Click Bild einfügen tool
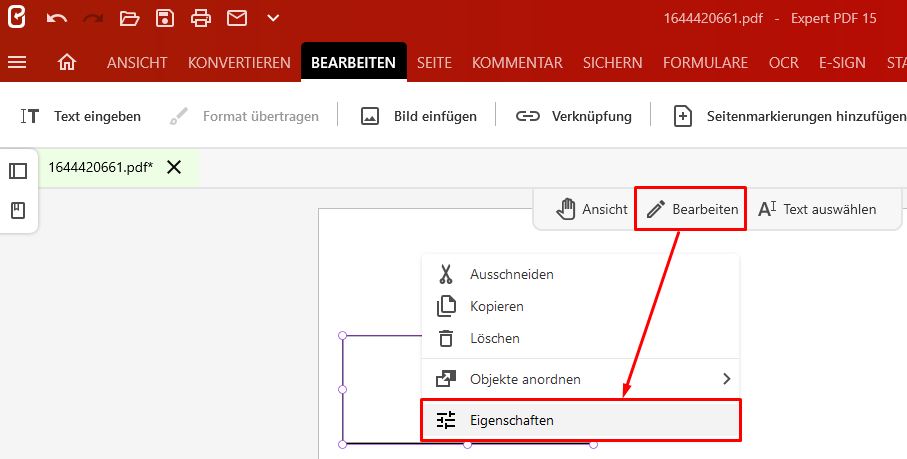Viewport: 907px width, 459px height. [418, 116]
